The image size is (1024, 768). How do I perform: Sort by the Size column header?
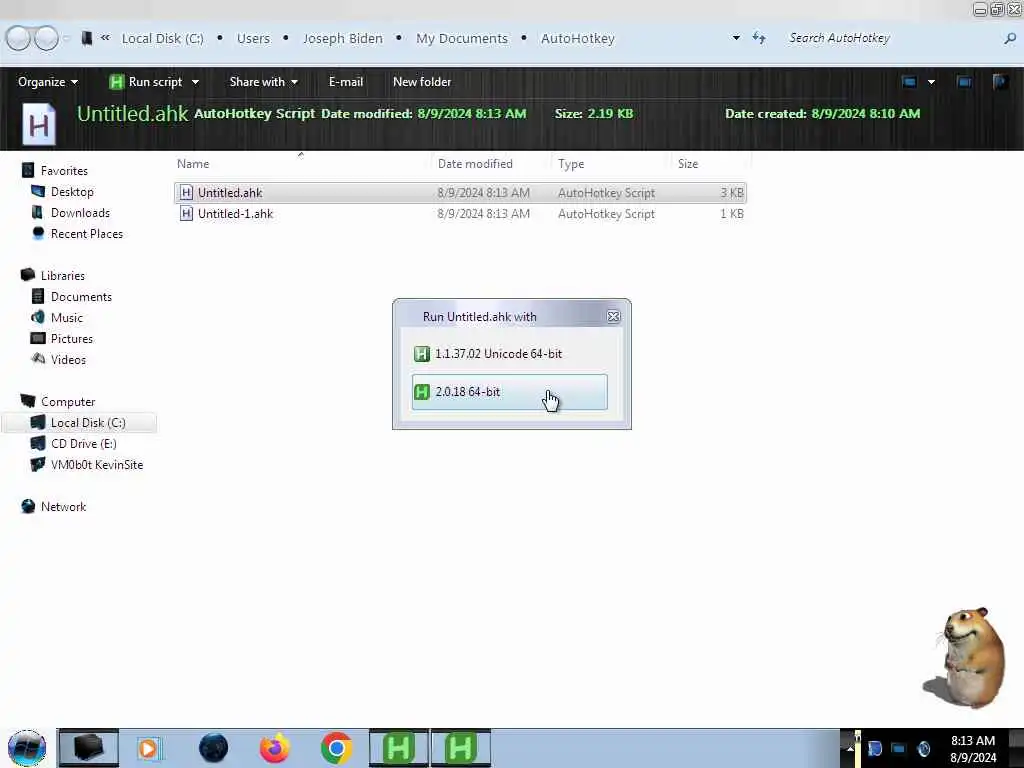(x=688, y=164)
